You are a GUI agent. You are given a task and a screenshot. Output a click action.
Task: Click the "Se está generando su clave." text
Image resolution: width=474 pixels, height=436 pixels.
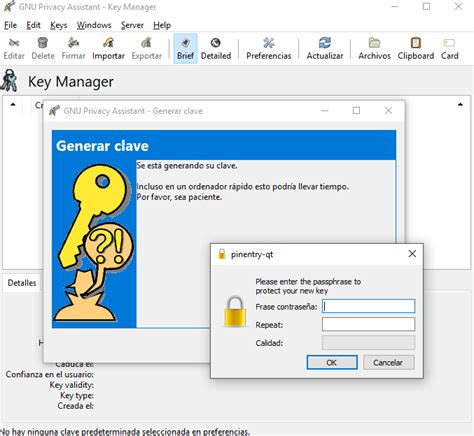[187, 165]
